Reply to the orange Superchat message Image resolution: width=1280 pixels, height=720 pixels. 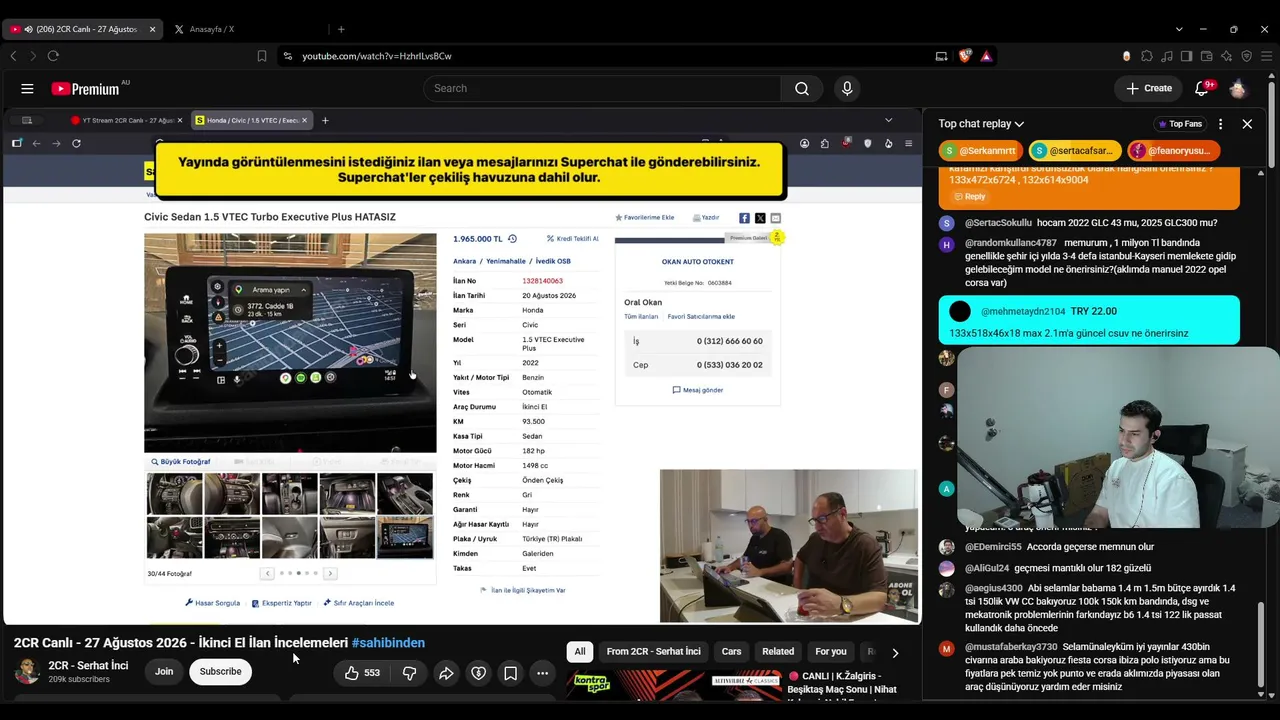[x=968, y=197]
